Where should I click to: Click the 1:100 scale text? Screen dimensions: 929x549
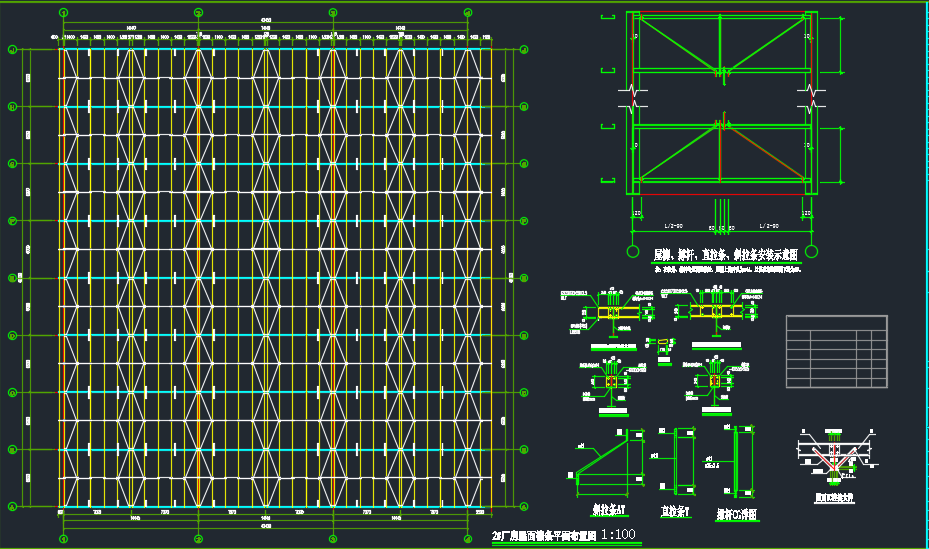pyautogui.click(x=618, y=534)
